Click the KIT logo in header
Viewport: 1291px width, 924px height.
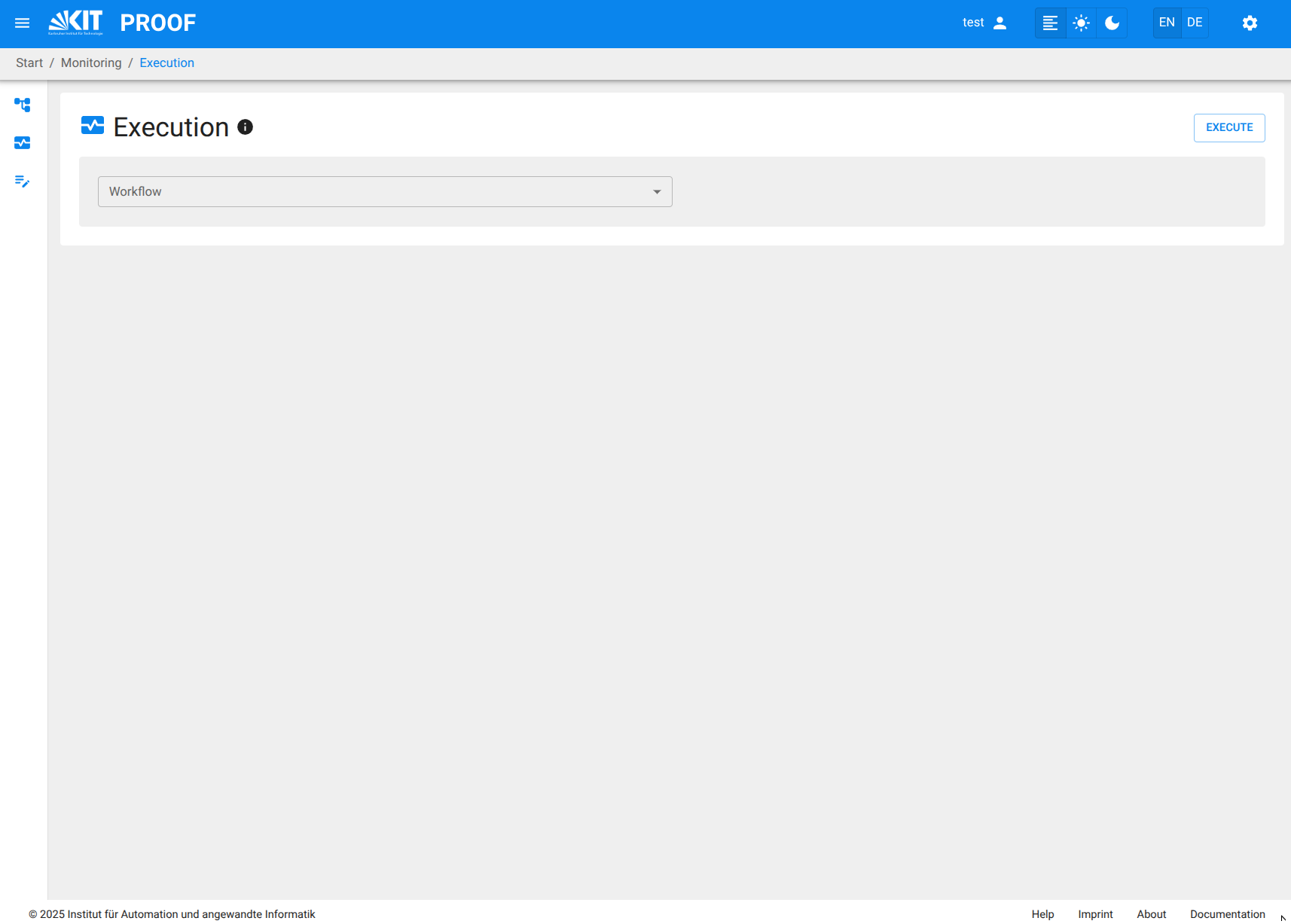click(x=75, y=23)
